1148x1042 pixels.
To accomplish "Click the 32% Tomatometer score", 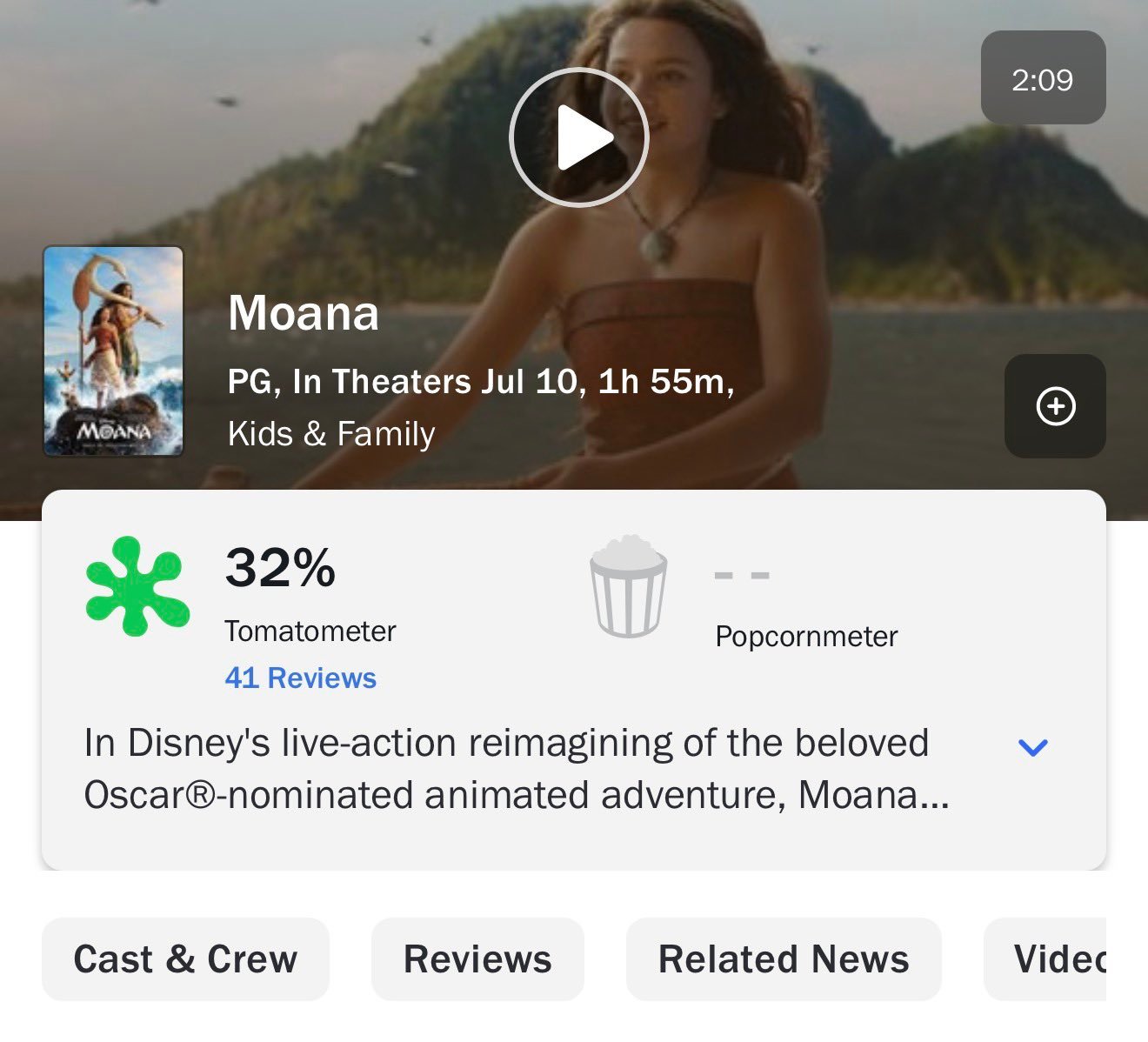I will point(280,568).
